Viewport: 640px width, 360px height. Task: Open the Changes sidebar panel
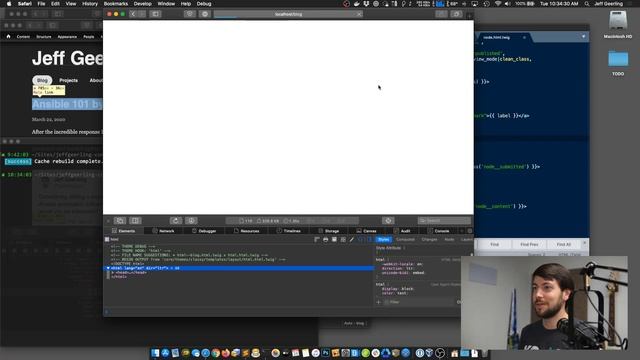(429, 240)
